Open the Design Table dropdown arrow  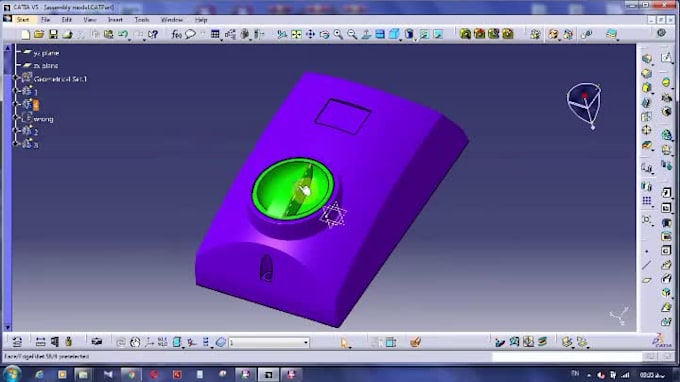tap(222, 39)
